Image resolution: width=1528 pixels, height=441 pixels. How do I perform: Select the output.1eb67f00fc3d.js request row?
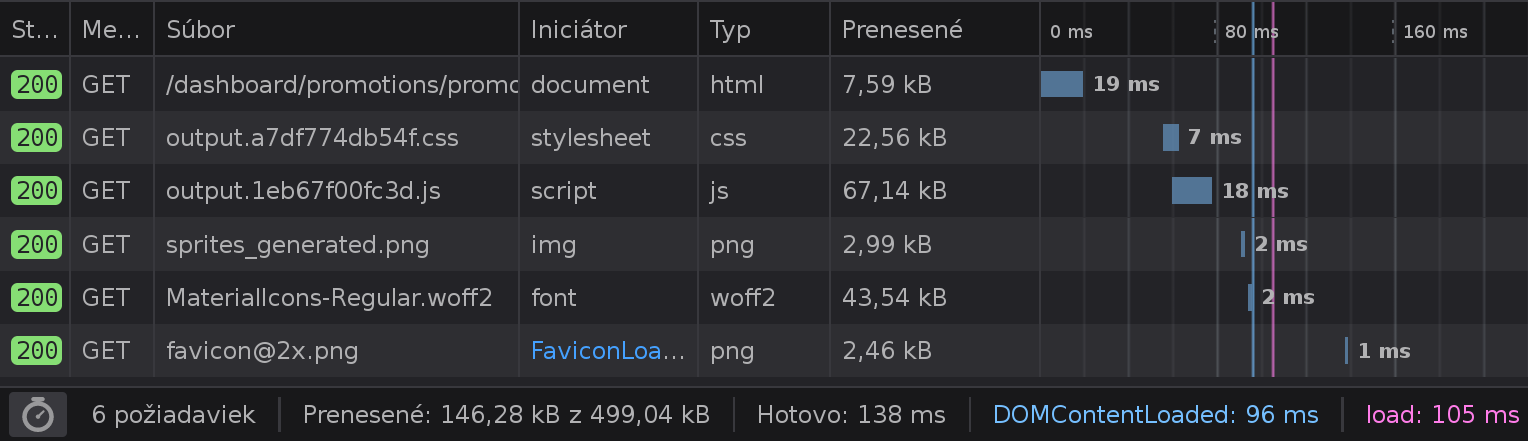coord(764,191)
